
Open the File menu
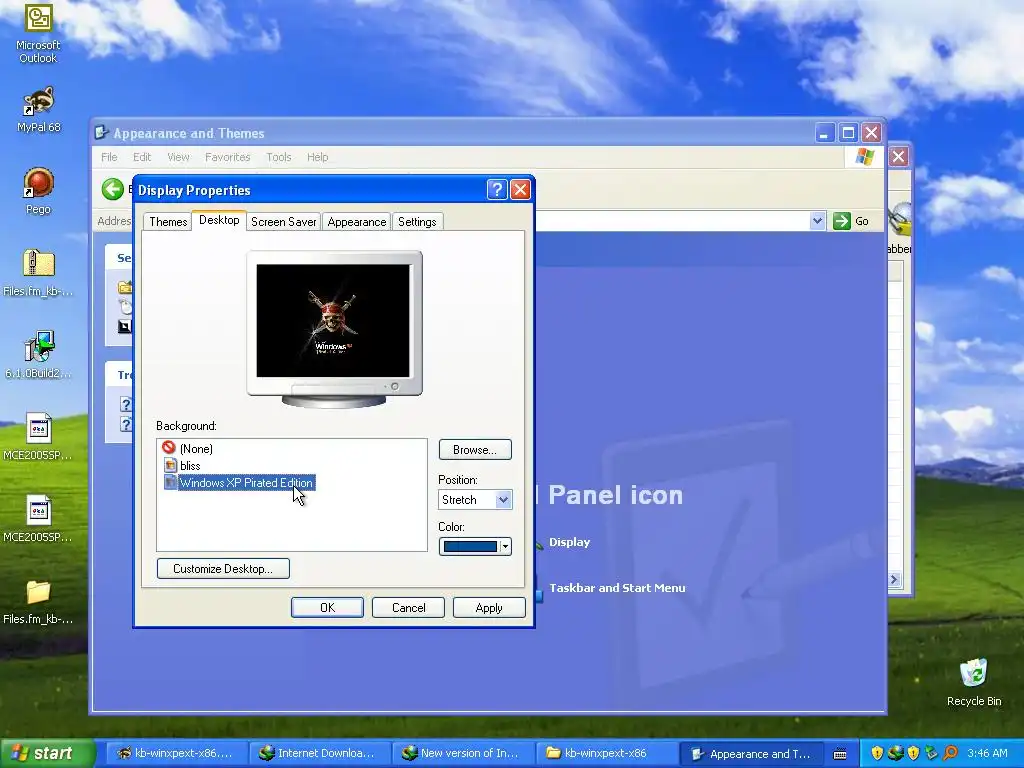(109, 157)
